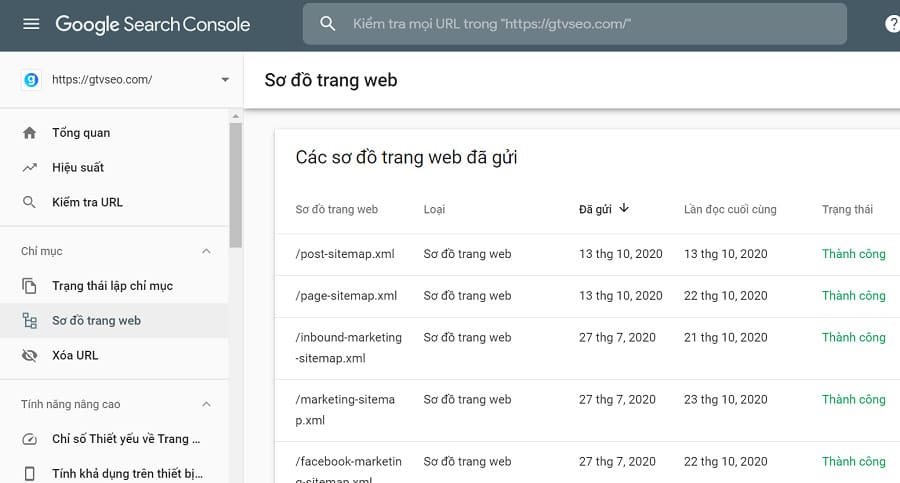Click the gtvseo.com property favicon
Image resolution: width=900 pixels, height=483 pixels.
(31, 80)
